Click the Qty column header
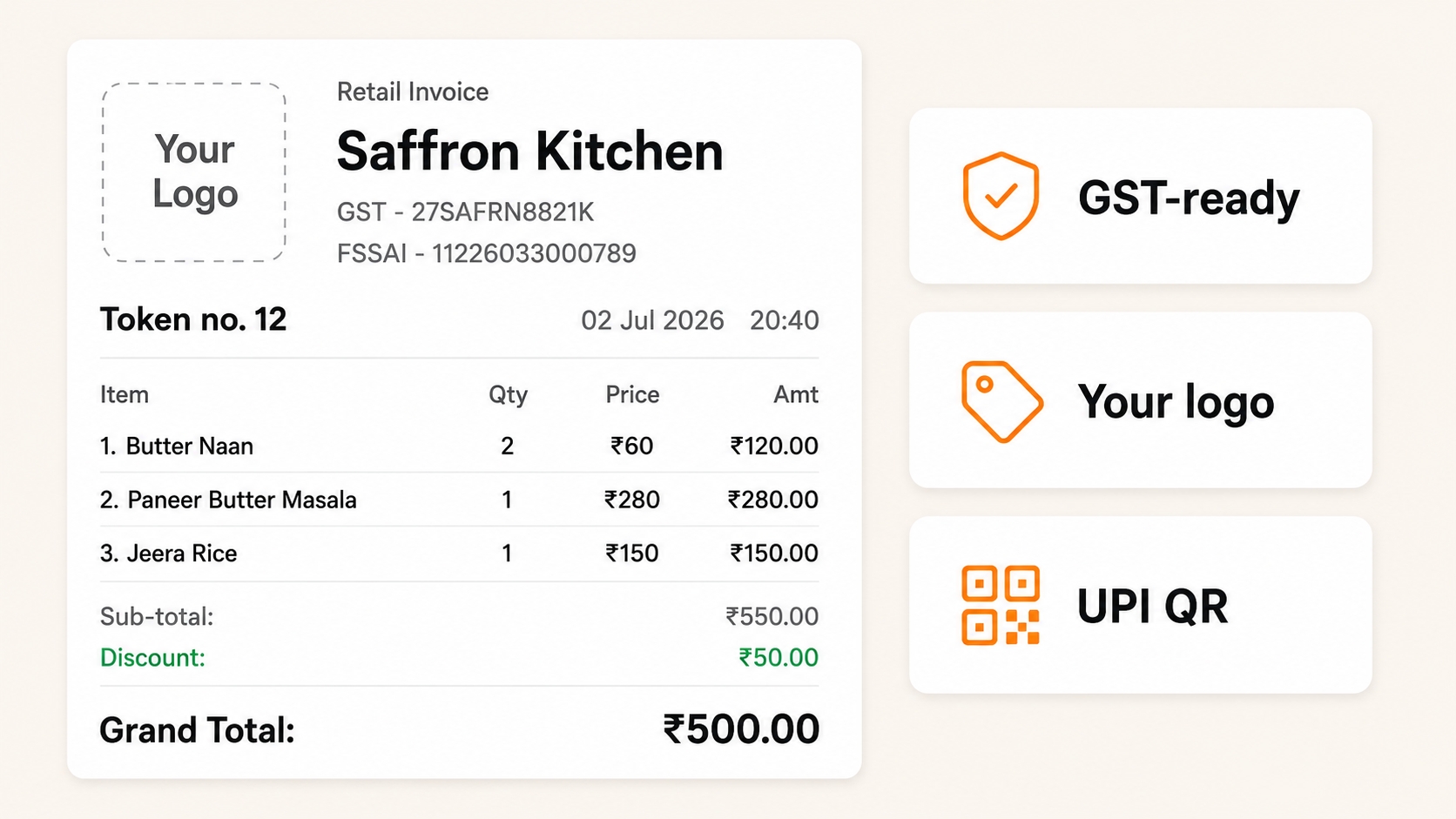1456x819 pixels. (x=508, y=395)
